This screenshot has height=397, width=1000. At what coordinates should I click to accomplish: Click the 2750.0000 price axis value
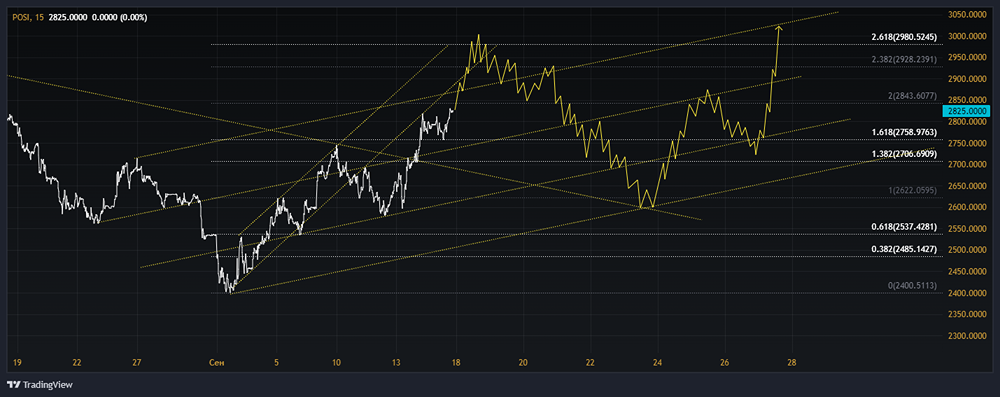coord(967,144)
